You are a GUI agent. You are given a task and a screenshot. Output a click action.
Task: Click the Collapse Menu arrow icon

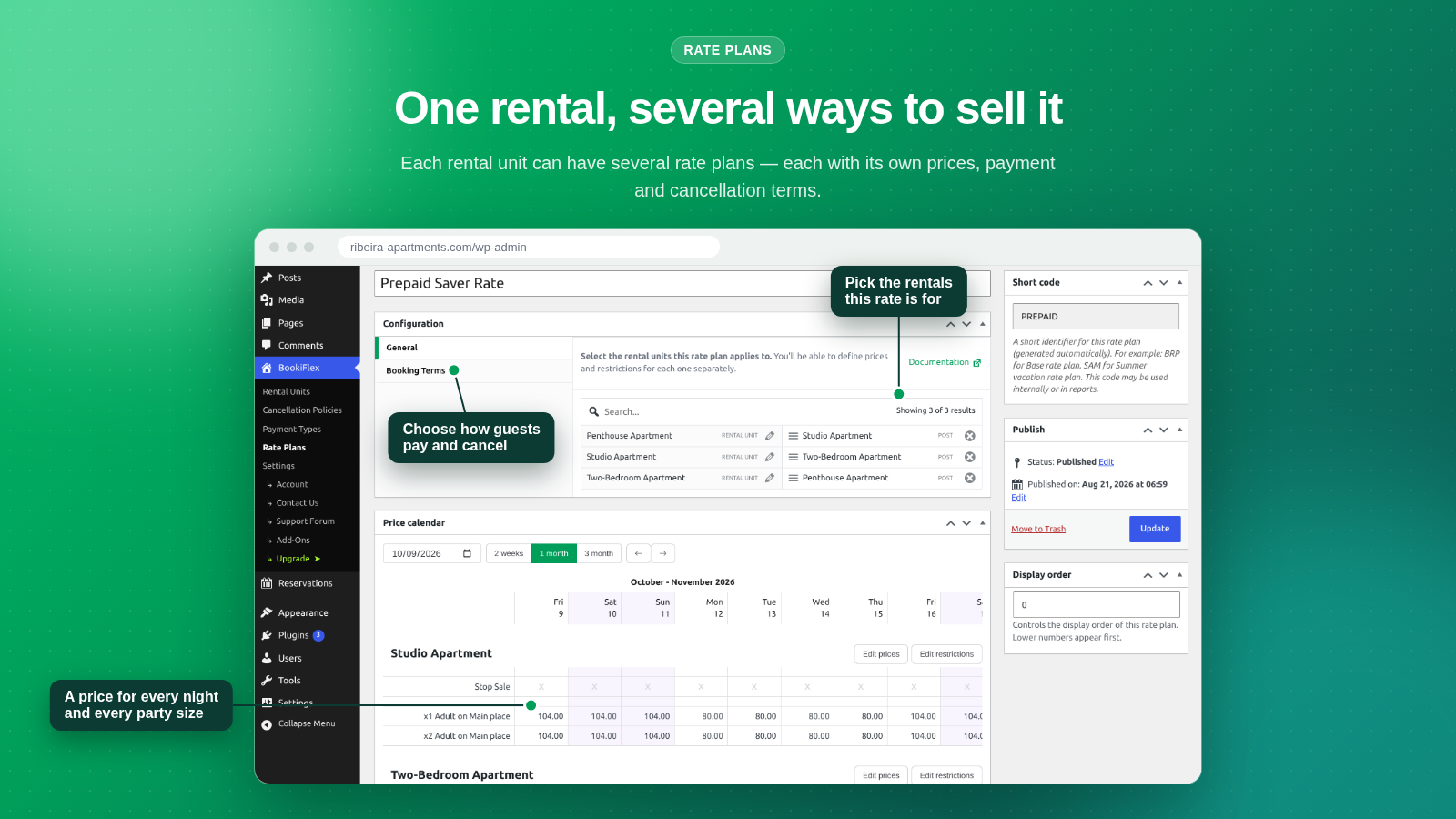267,724
